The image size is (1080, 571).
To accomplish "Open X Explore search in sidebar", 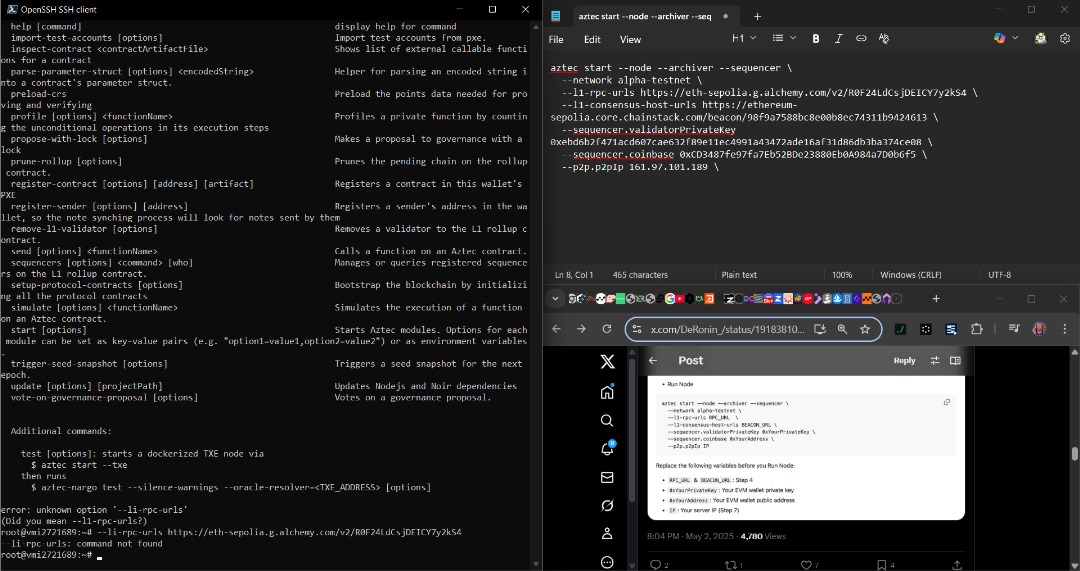I will click(x=607, y=420).
